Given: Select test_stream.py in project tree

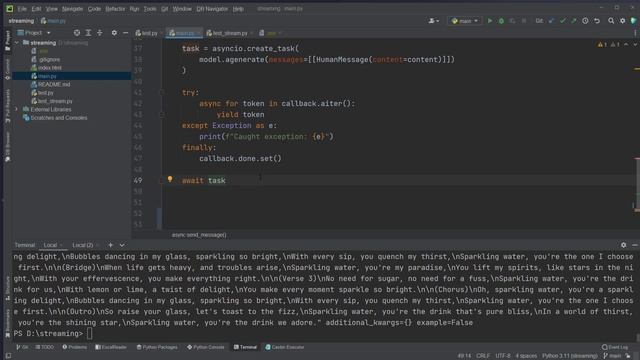Looking at the screenshot, I should click(x=55, y=101).
